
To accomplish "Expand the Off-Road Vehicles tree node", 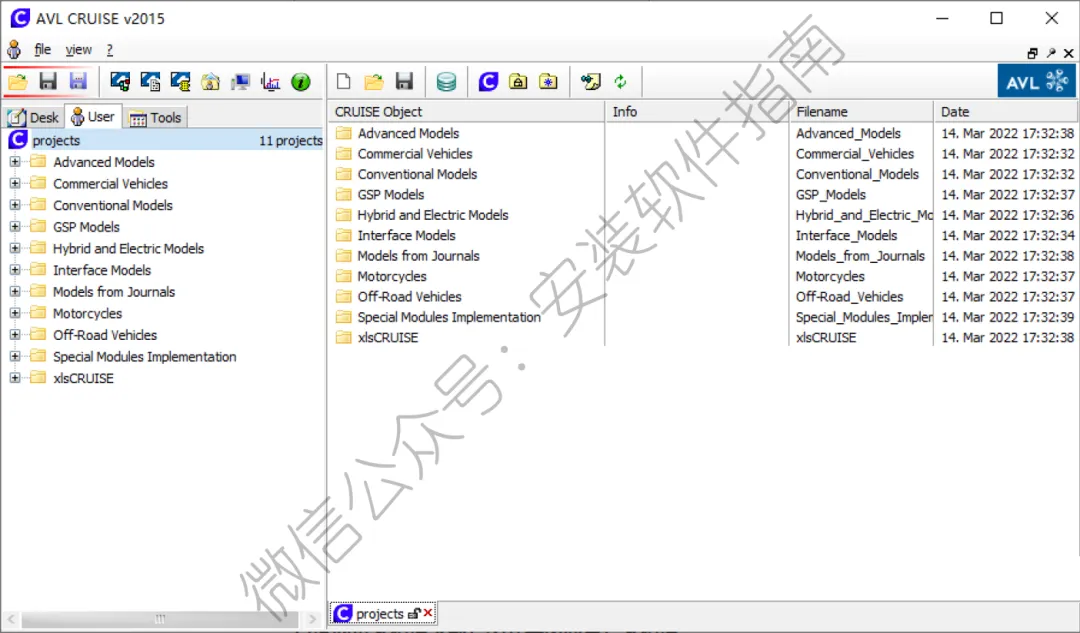I will click(14, 335).
